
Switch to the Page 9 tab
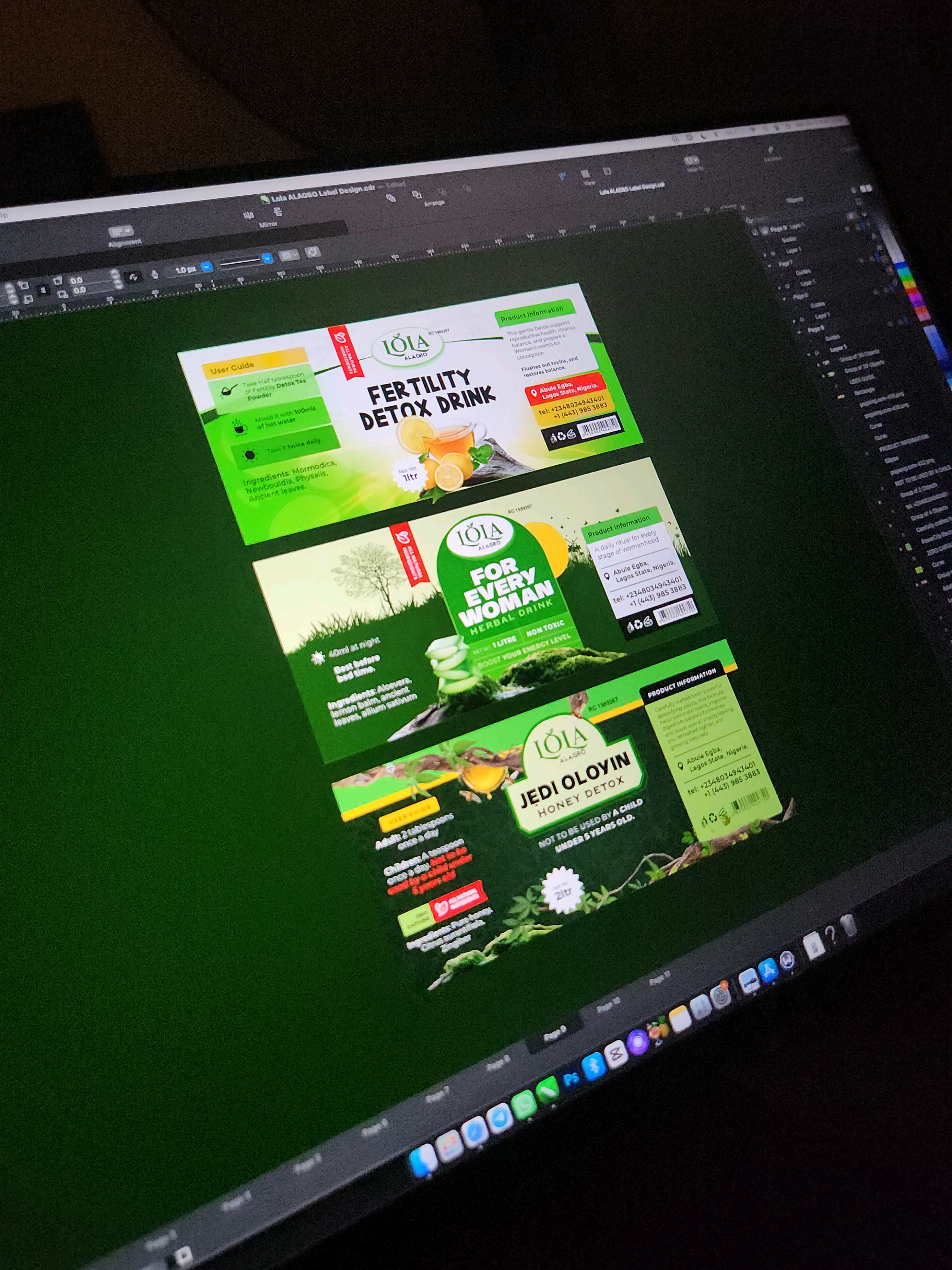click(x=555, y=1034)
